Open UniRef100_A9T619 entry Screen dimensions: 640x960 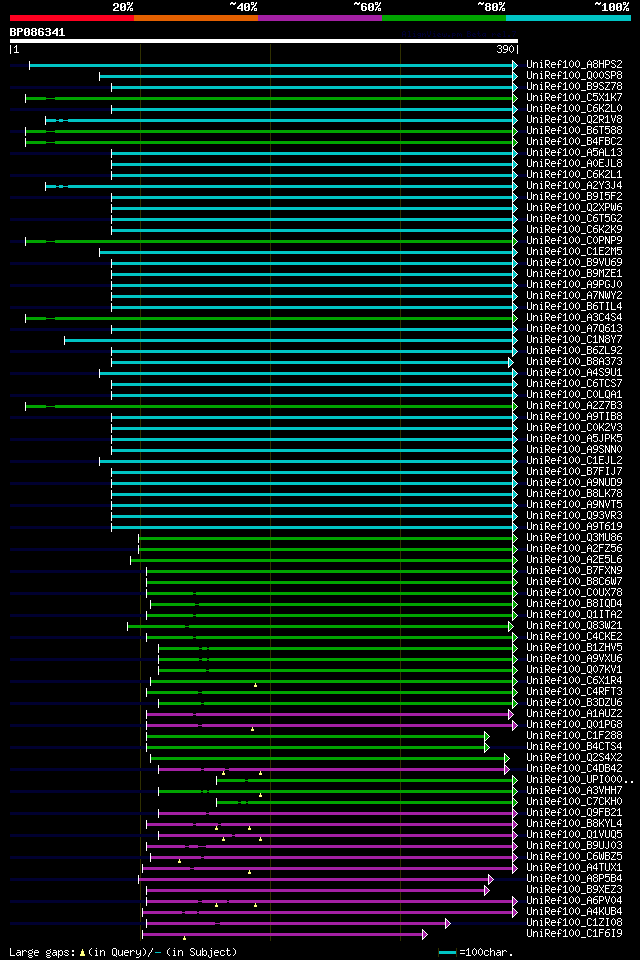pos(574,527)
